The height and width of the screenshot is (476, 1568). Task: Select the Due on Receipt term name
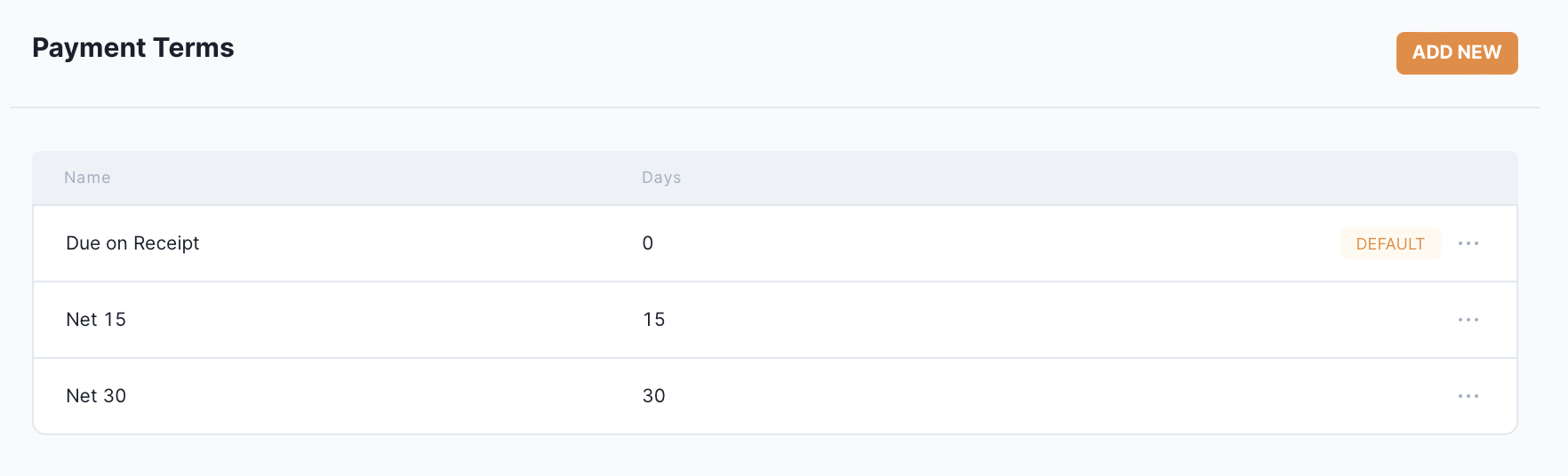click(x=132, y=243)
